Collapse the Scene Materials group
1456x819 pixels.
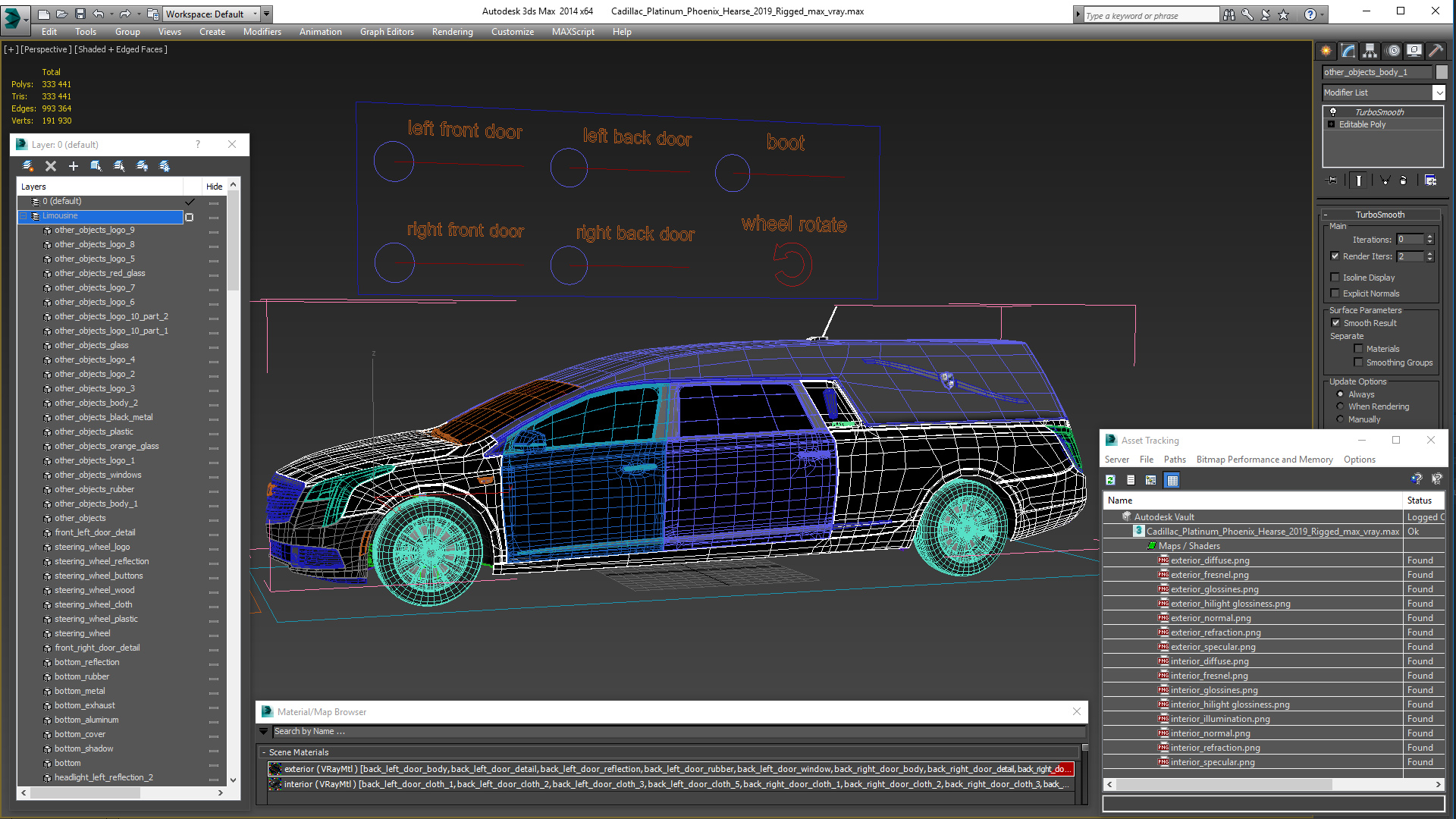[264, 752]
